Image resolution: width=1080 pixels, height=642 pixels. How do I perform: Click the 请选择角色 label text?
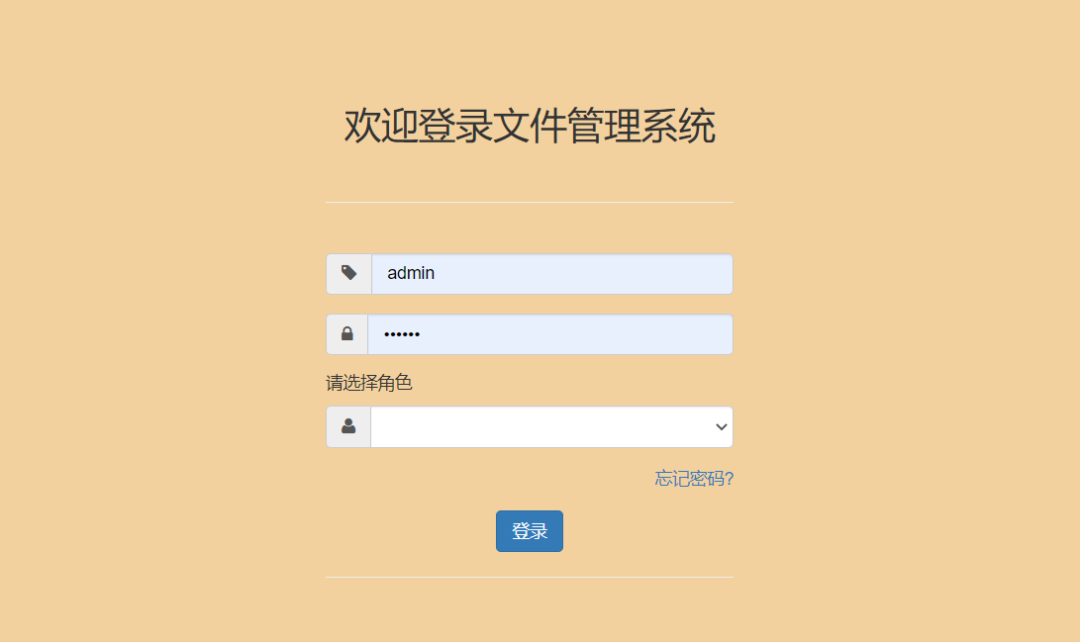tap(369, 383)
